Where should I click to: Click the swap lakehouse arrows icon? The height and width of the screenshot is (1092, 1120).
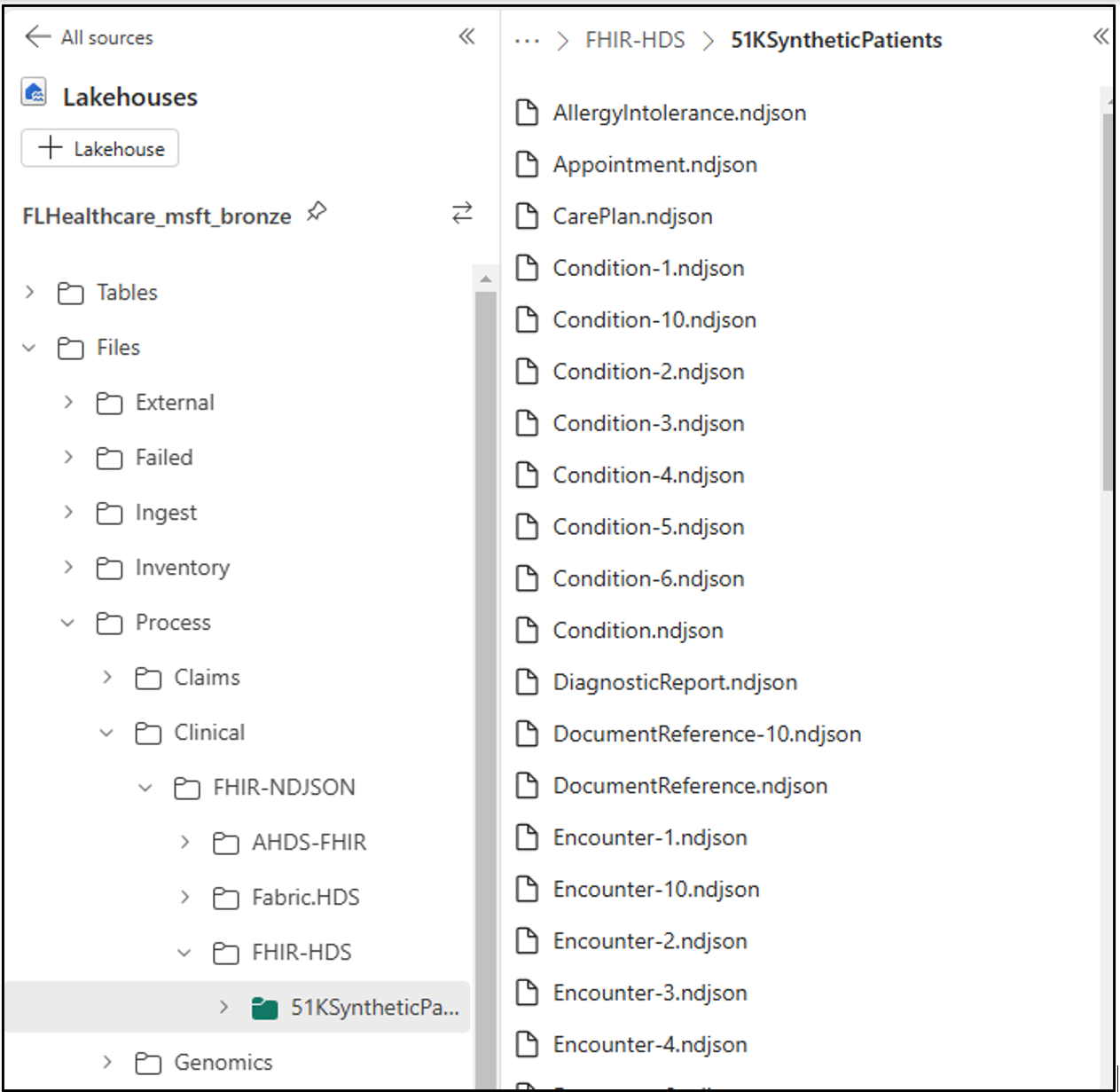462,213
